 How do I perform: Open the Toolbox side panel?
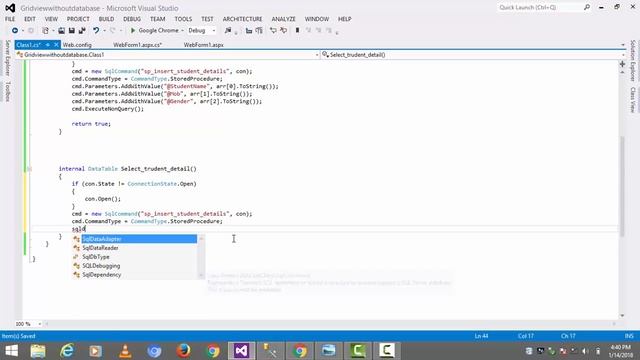[x=7, y=91]
